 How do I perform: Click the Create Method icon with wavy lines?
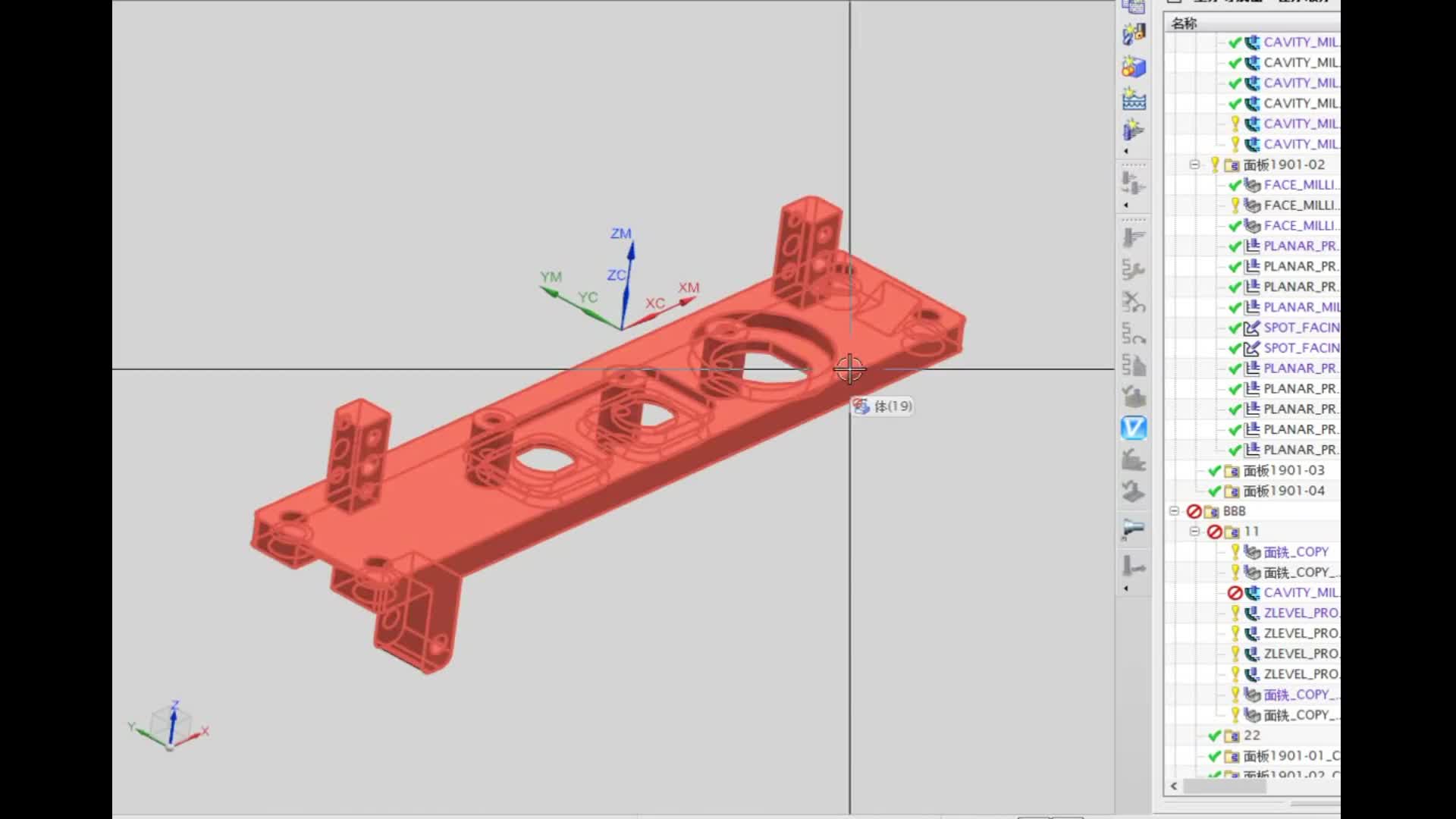click(x=1134, y=99)
